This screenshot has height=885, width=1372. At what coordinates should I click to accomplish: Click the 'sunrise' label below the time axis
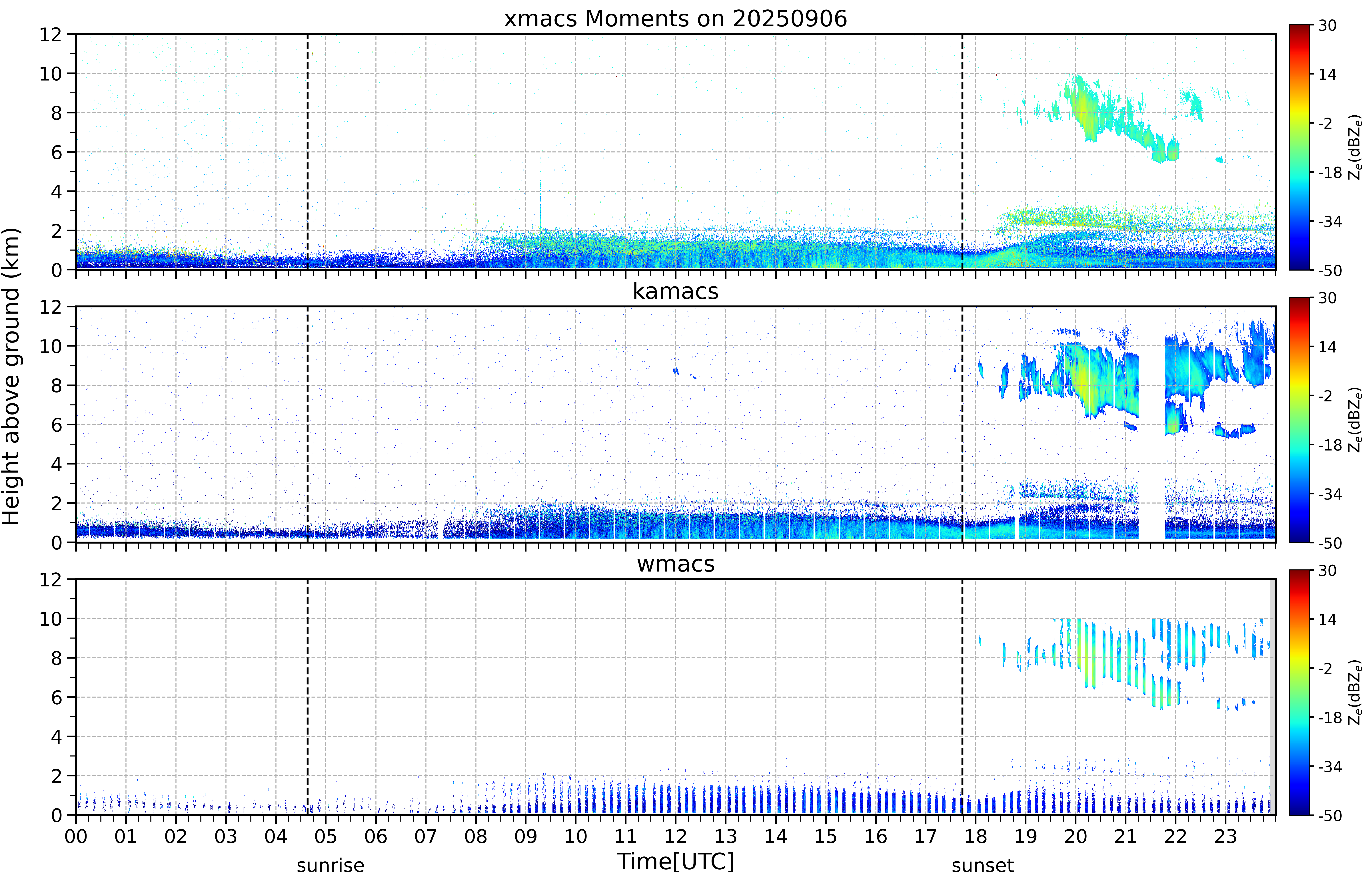coord(331,865)
